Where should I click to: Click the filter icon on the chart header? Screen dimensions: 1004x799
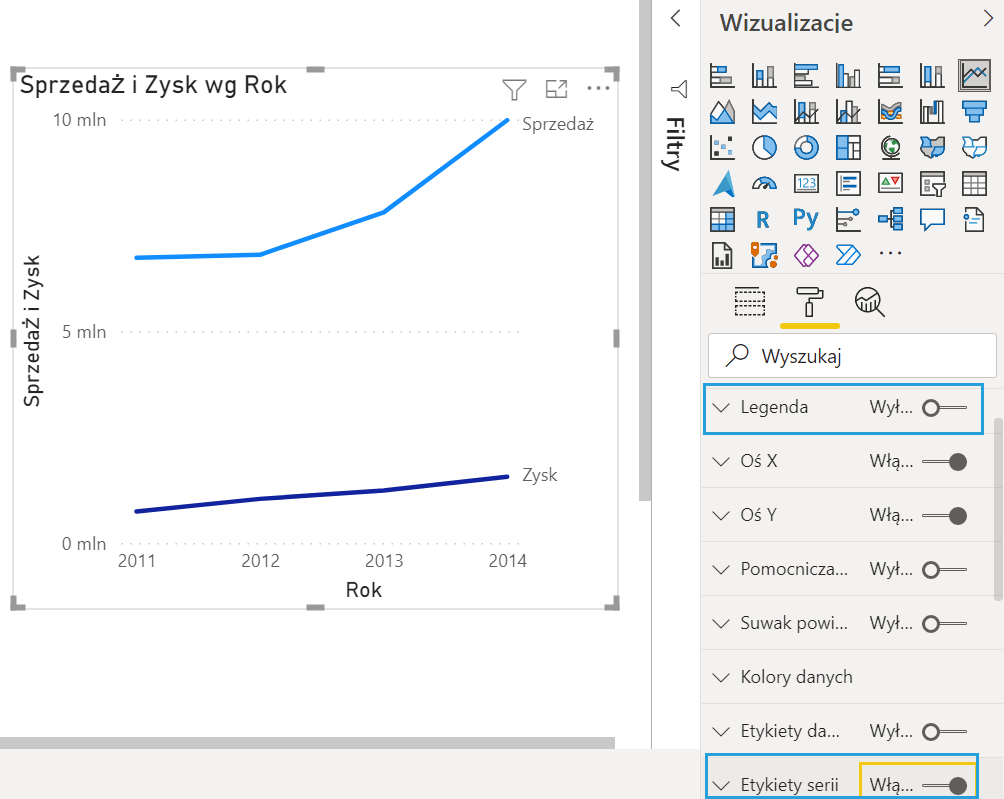point(514,90)
